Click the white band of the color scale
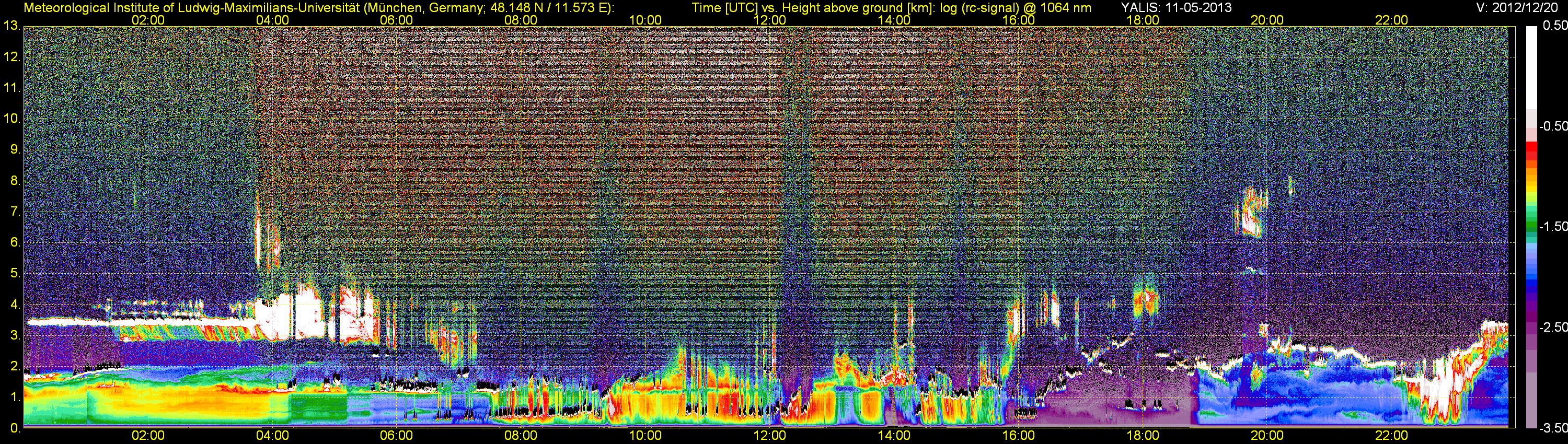The image size is (1568, 444). pyautogui.click(x=1531, y=67)
